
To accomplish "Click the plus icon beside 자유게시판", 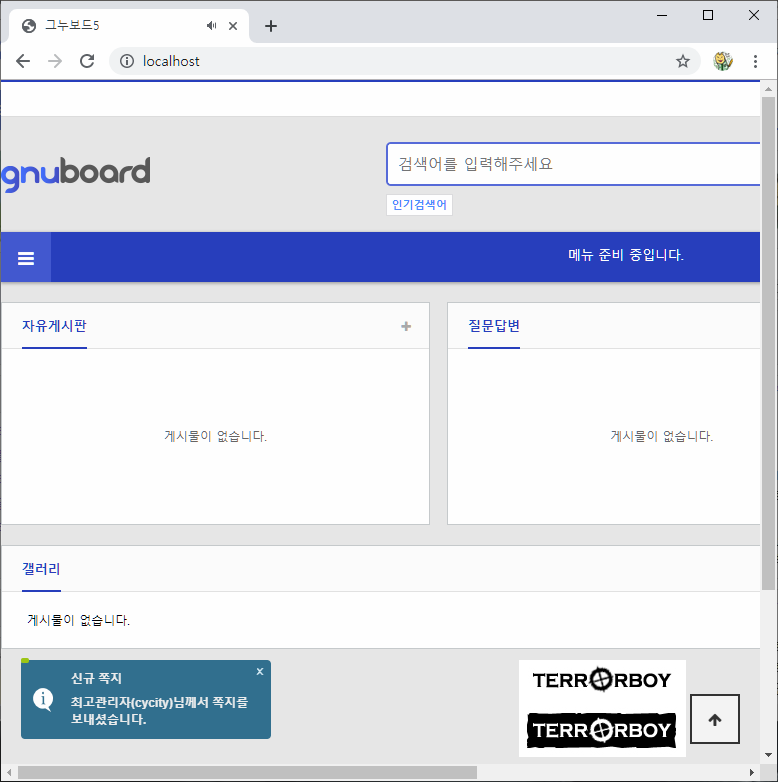I will click(406, 326).
